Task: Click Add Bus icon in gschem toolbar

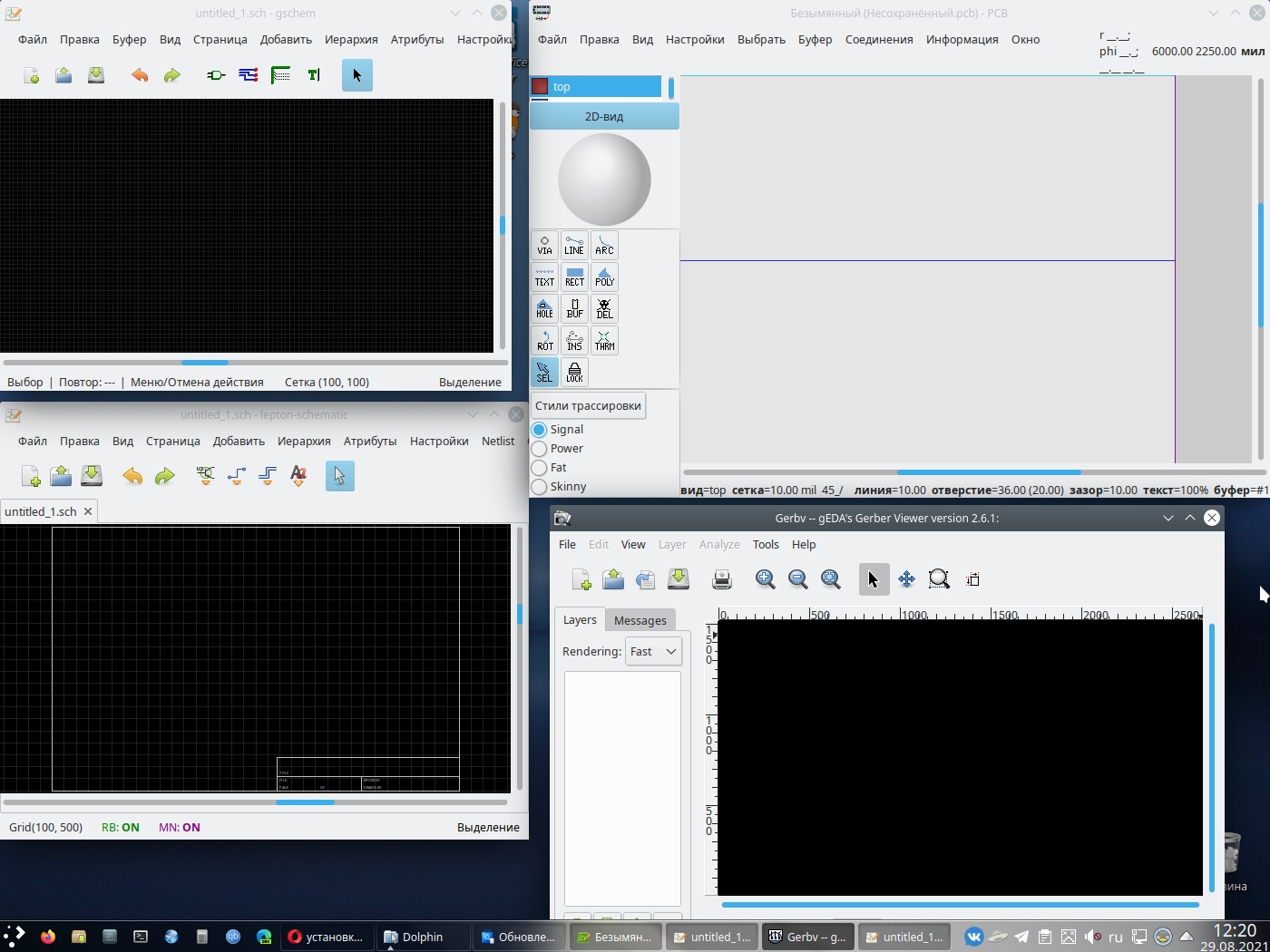Action: click(x=281, y=75)
